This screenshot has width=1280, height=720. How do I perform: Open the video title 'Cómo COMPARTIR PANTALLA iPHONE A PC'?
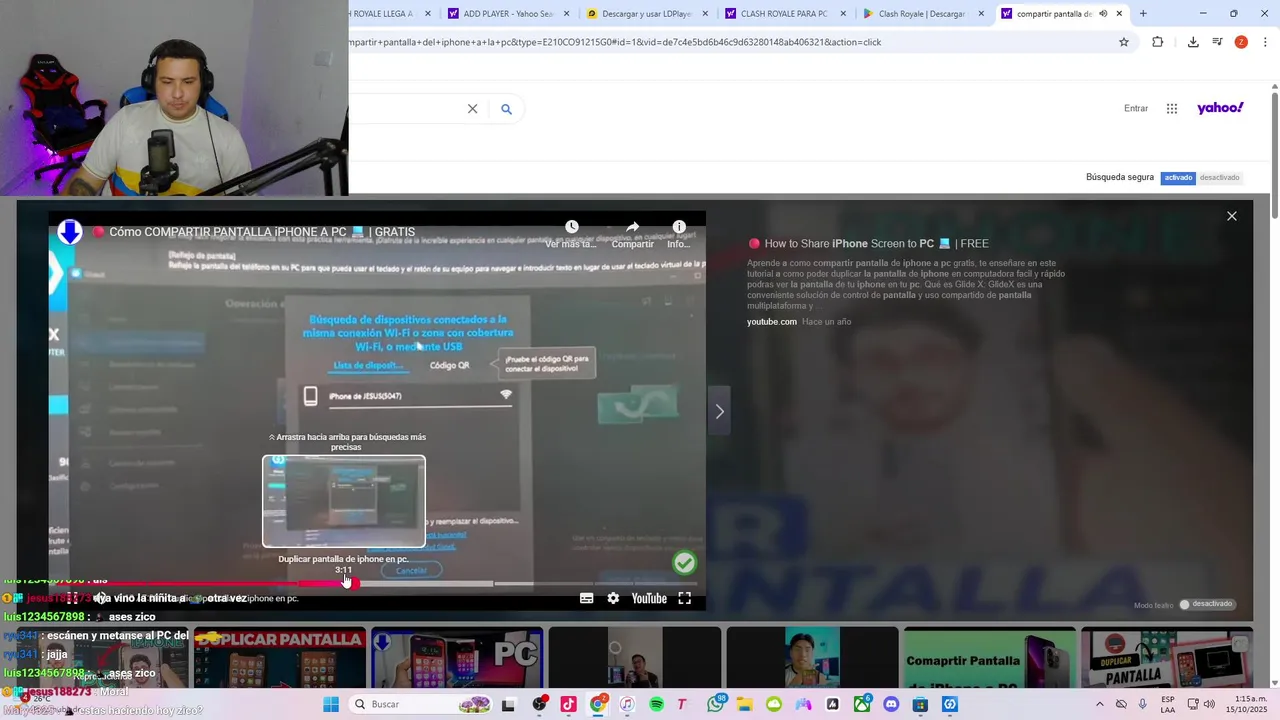tap(262, 232)
